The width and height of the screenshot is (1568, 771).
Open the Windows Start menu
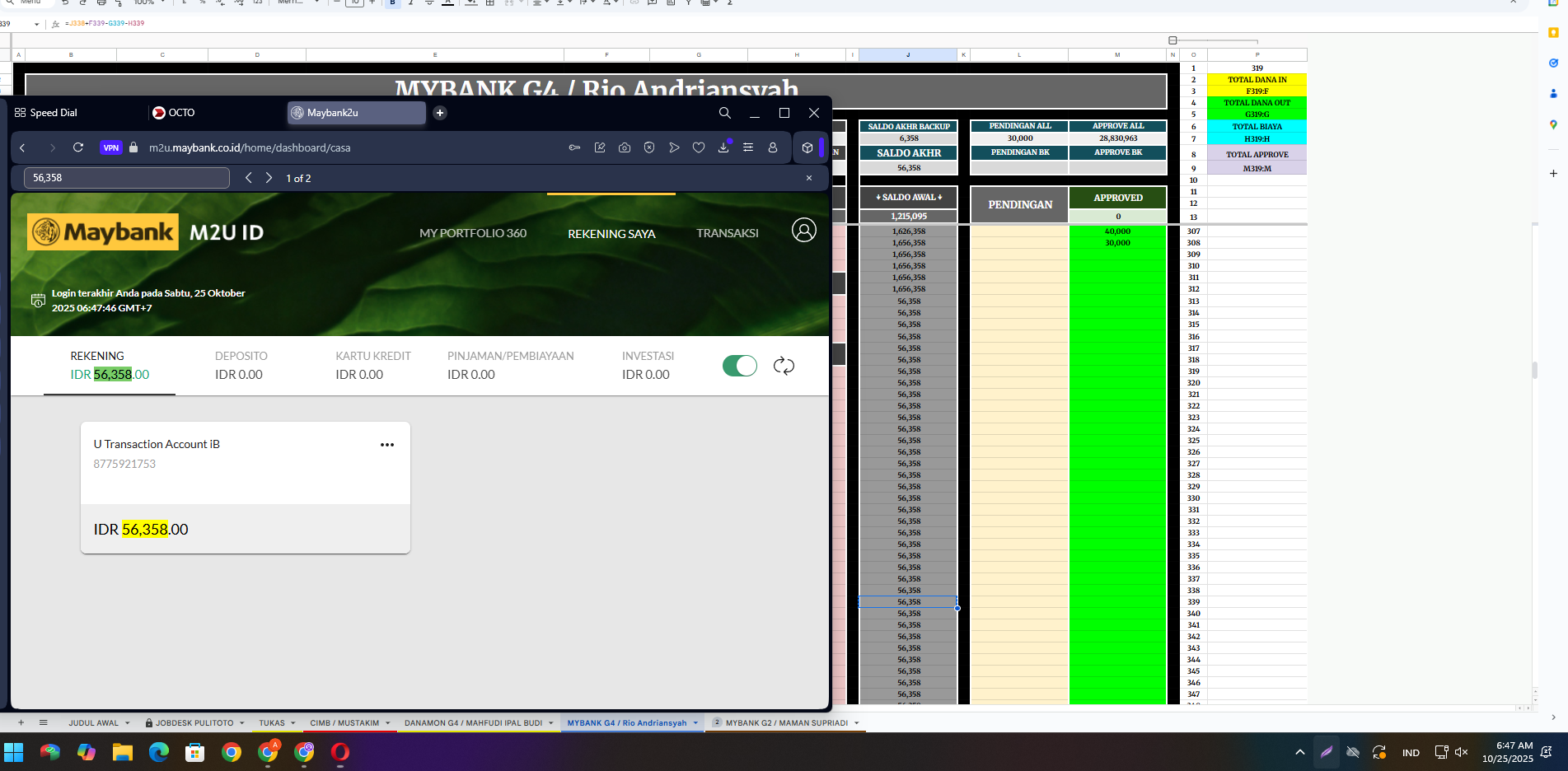[14, 752]
